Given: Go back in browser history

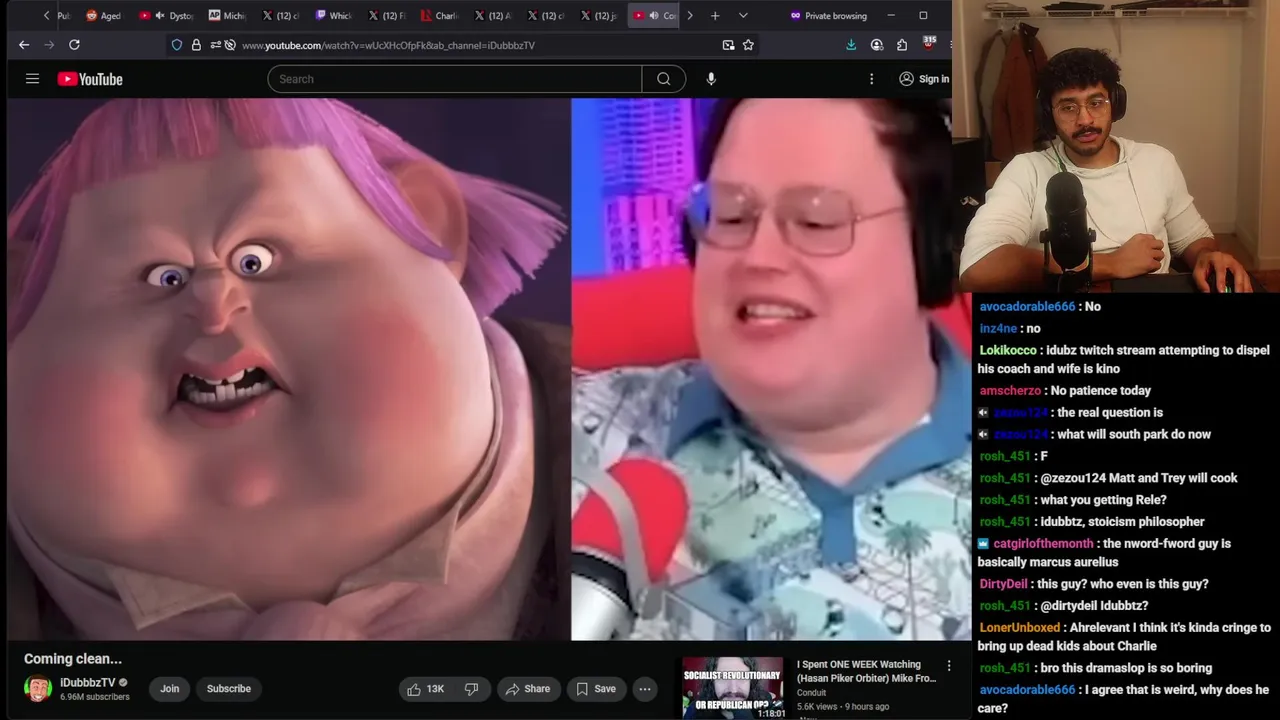Looking at the screenshot, I should tap(24, 45).
